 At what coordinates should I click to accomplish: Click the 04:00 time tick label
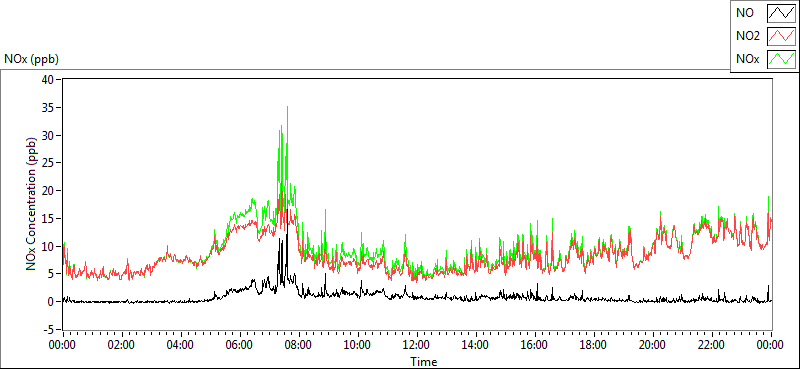click(x=180, y=345)
